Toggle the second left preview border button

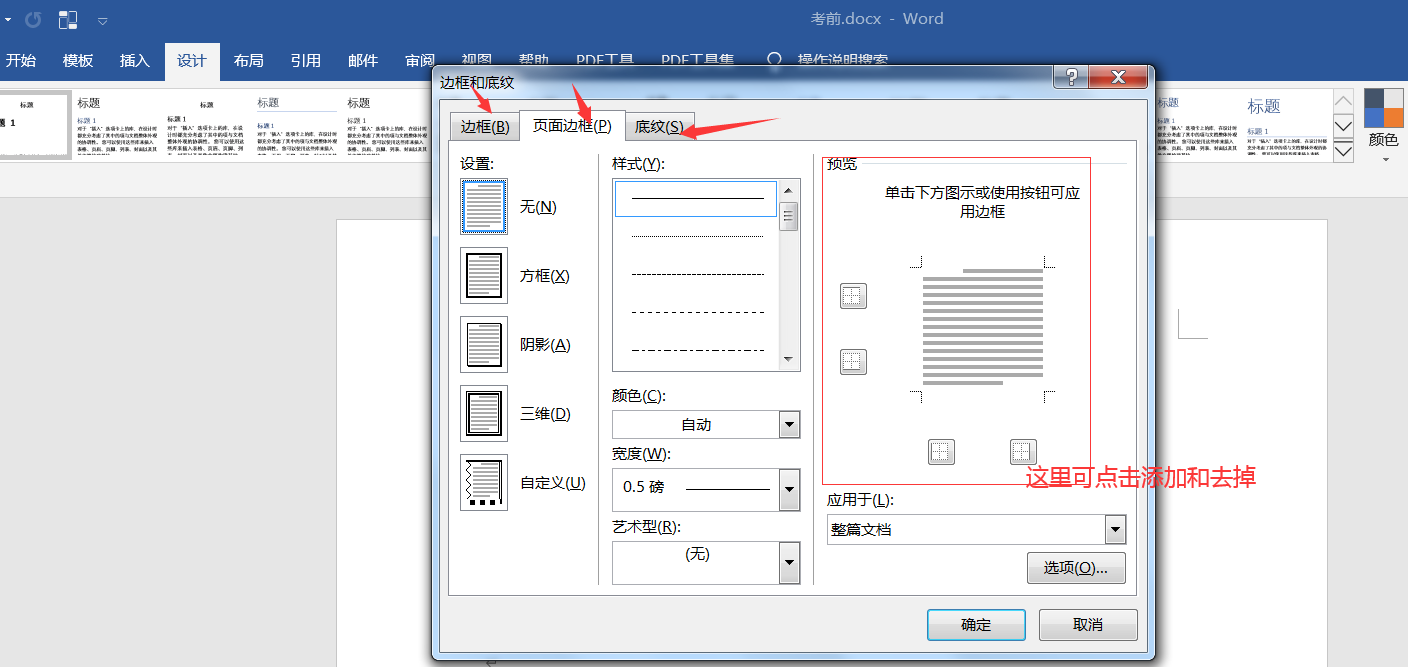pyautogui.click(x=853, y=361)
